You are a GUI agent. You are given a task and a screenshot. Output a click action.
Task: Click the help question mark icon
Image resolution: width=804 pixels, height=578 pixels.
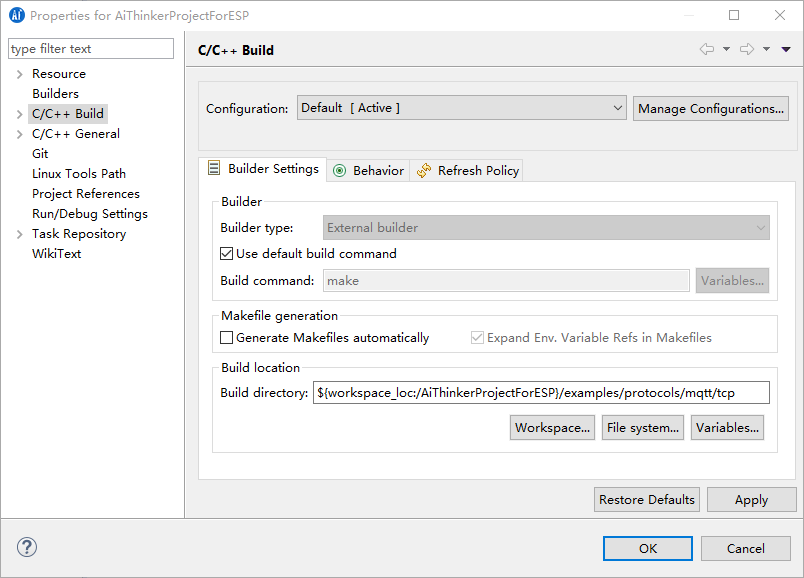click(27, 547)
